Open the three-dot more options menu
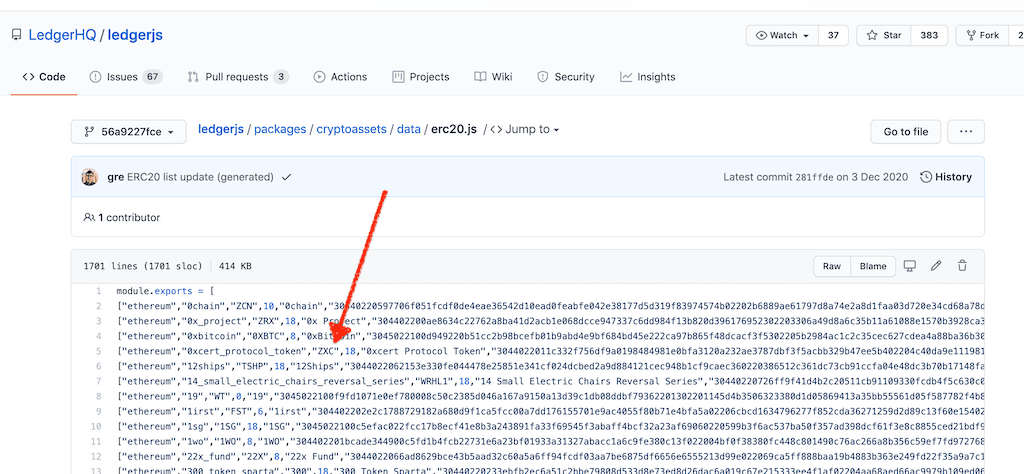Viewport: 1024px width, 474px height. coord(966,132)
